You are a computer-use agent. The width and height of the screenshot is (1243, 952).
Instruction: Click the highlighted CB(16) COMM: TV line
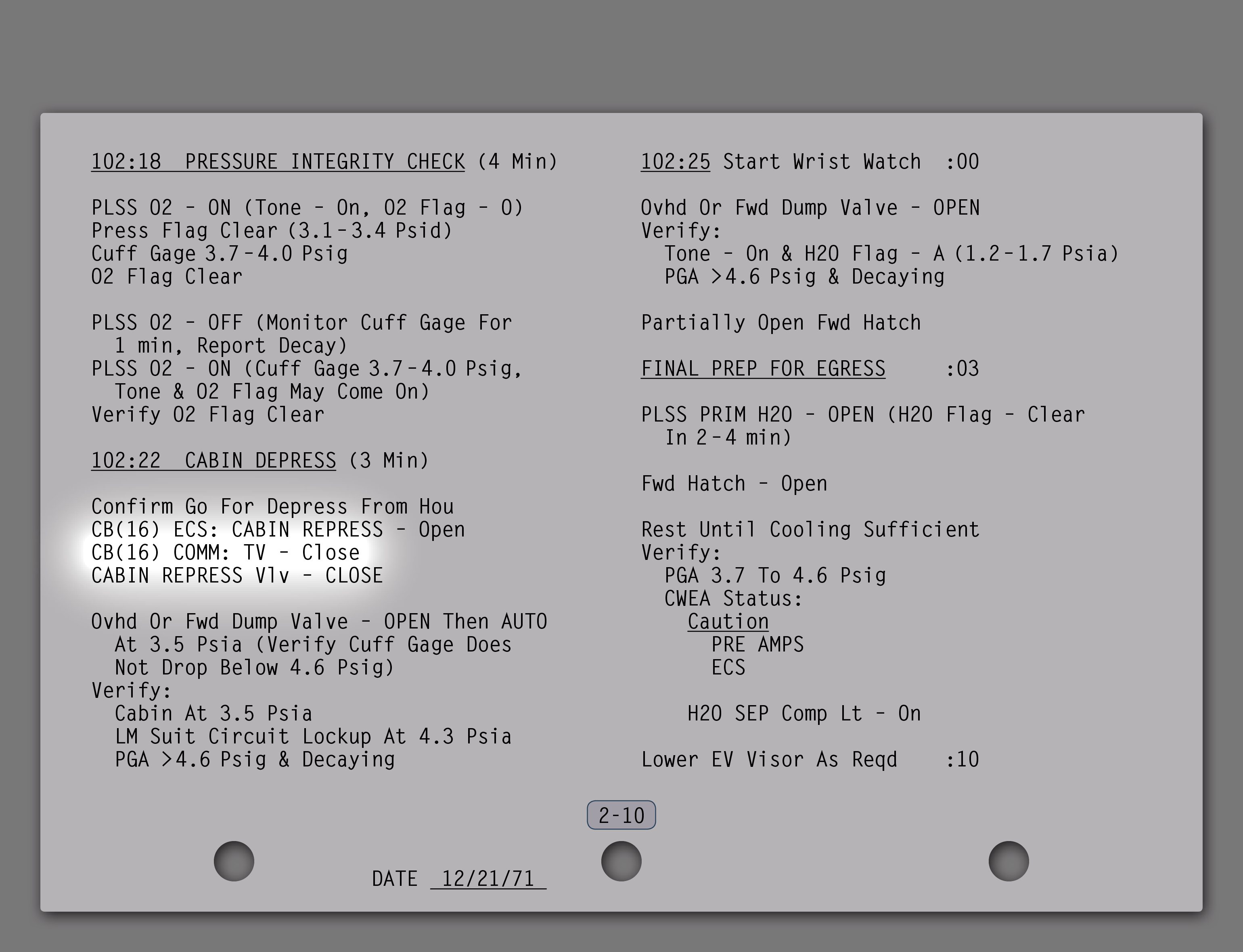click(x=226, y=553)
